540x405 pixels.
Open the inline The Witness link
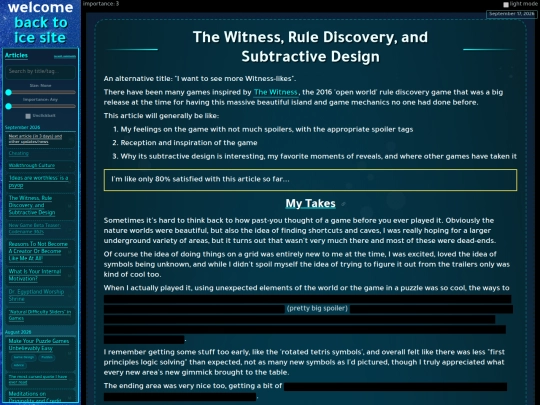click(276, 92)
